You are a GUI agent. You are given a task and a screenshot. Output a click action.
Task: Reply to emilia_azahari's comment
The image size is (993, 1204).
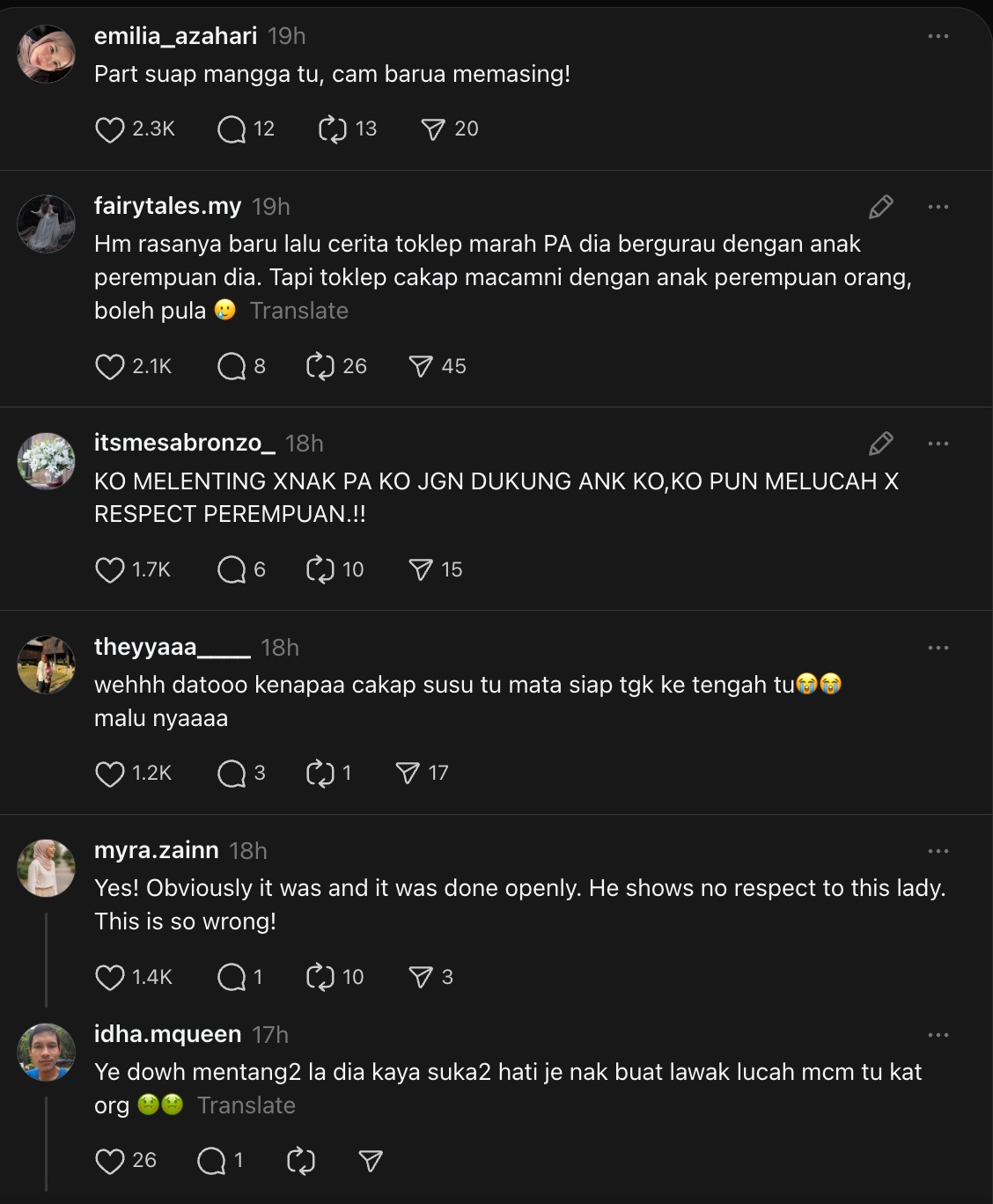tap(232, 128)
